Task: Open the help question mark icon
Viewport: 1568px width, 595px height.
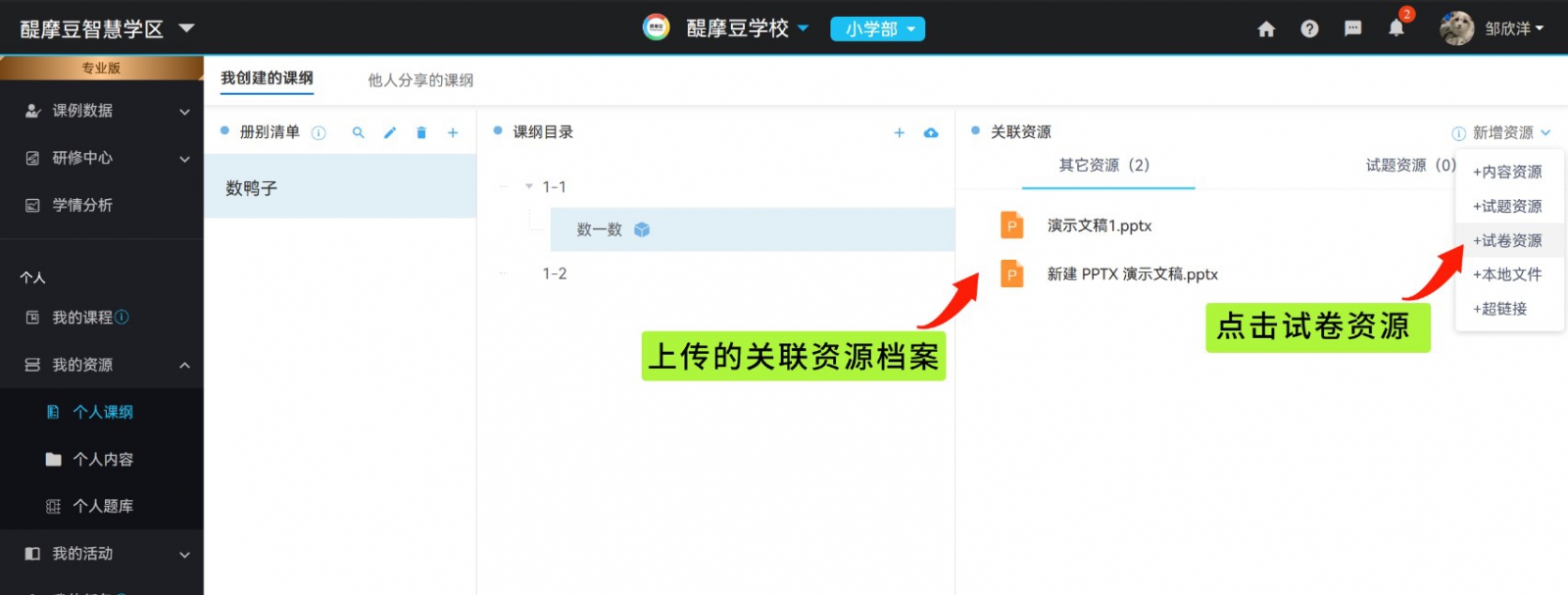Action: click(x=1309, y=29)
